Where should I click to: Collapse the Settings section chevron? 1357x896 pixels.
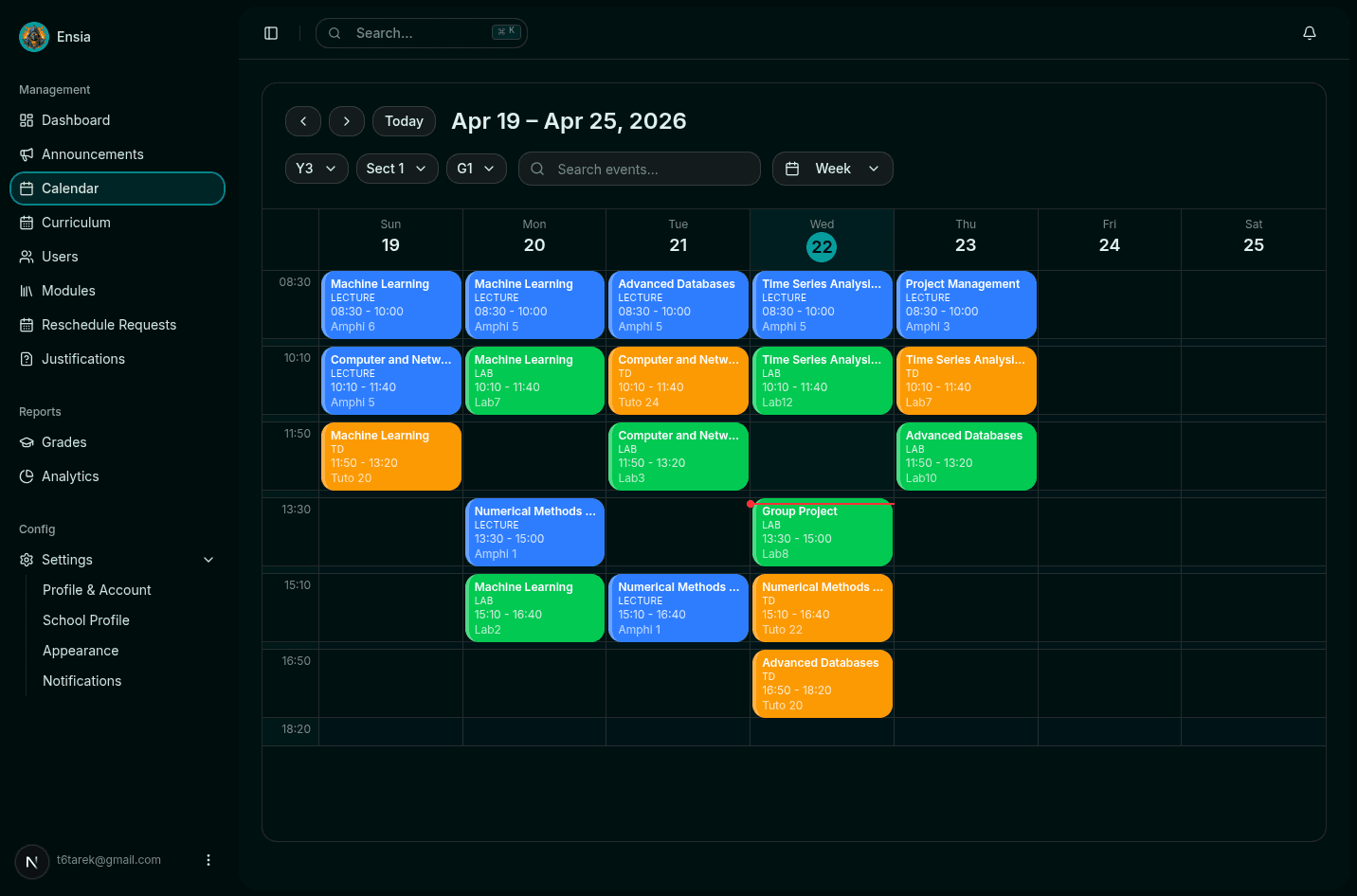[x=208, y=560]
